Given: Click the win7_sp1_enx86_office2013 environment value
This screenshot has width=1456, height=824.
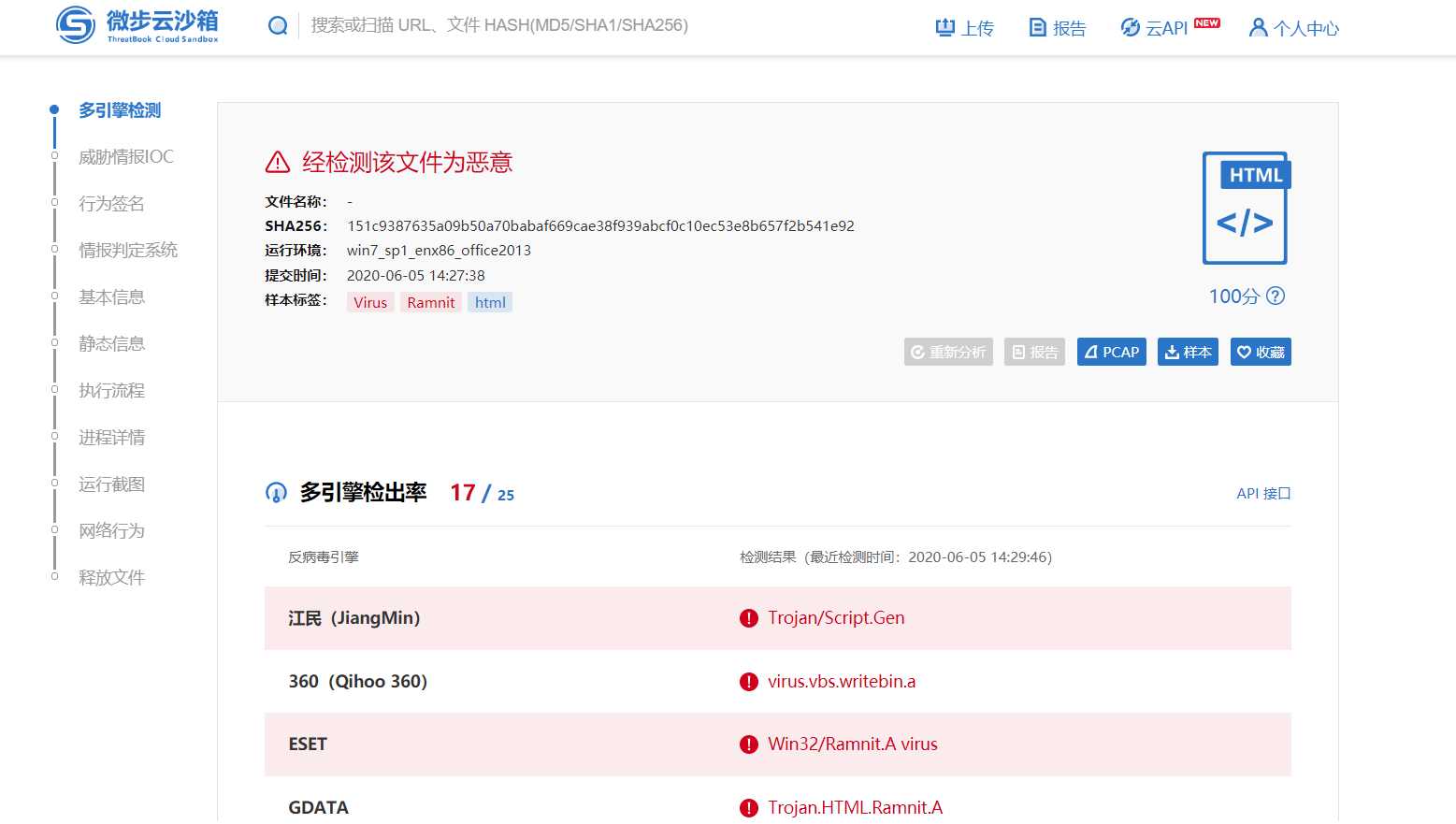Looking at the screenshot, I should [439, 250].
